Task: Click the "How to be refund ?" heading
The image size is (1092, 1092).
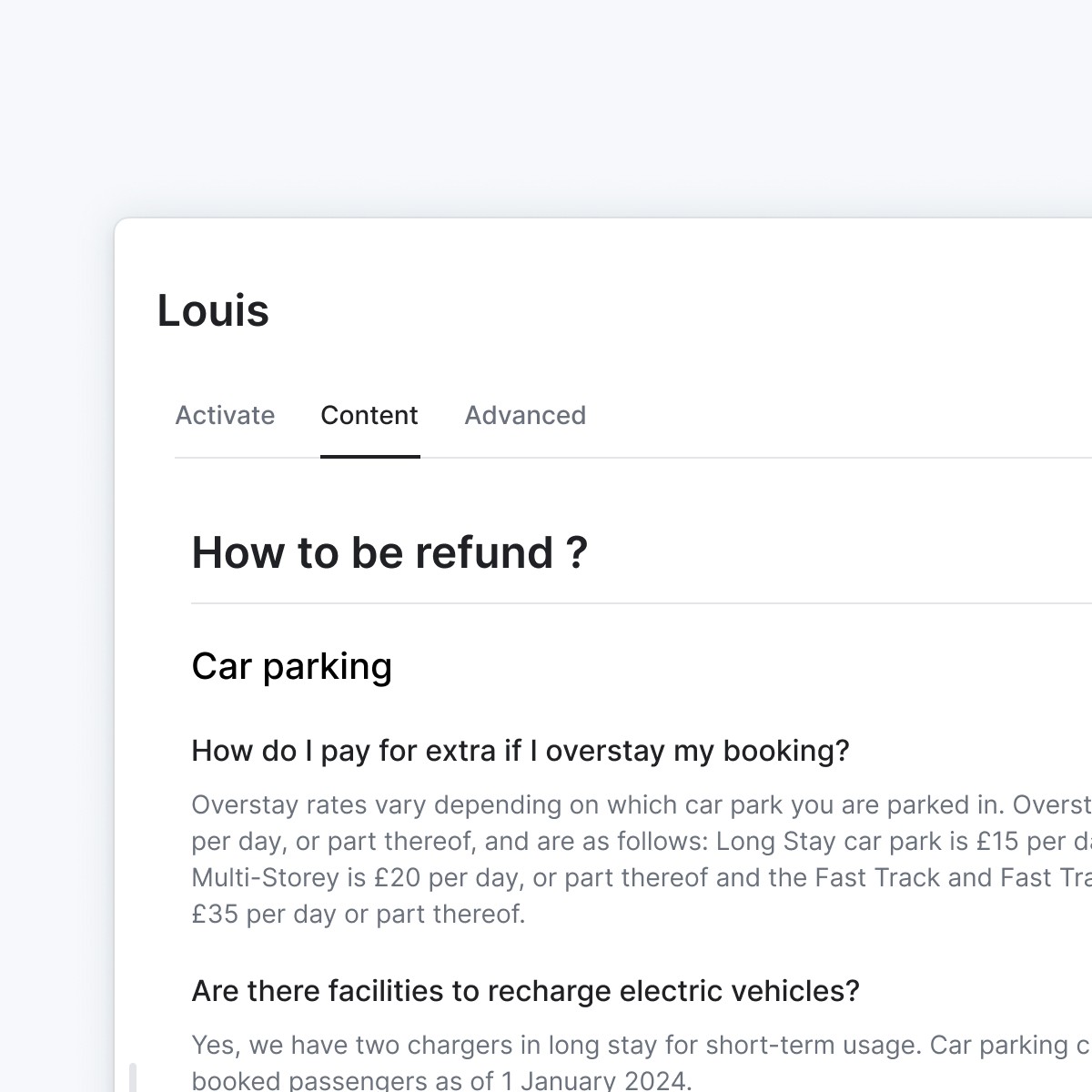Action: click(389, 552)
